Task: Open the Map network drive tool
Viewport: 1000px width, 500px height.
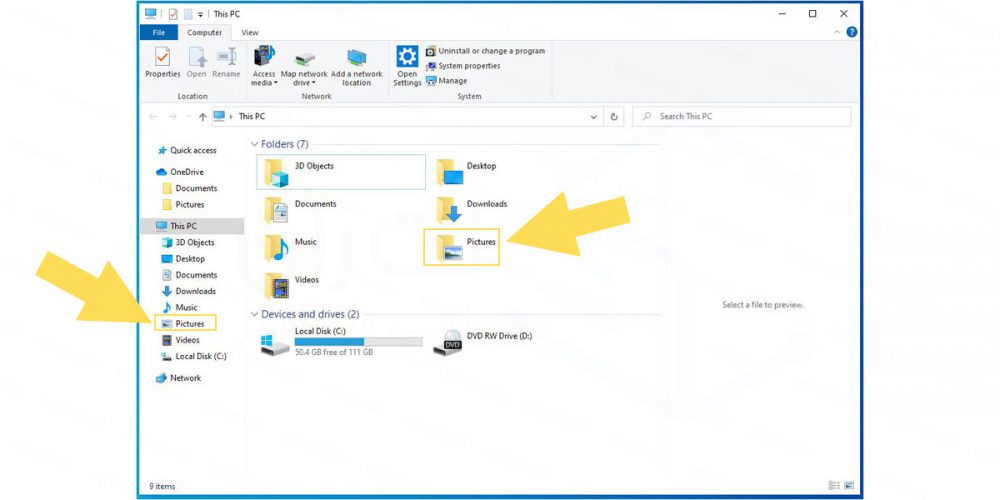Action: 303,60
